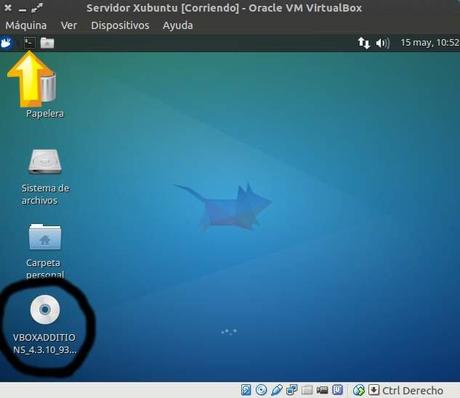
Task: Open the Dispositivos menu
Action: (120, 25)
